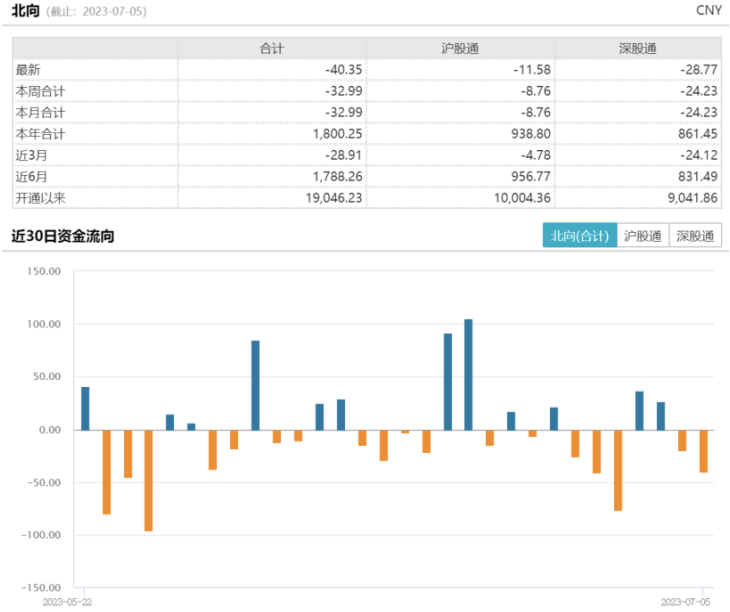The width and height of the screenshot is (730, 612).
Task: Click the CNY currency label
Action: [x=709, y=10]
